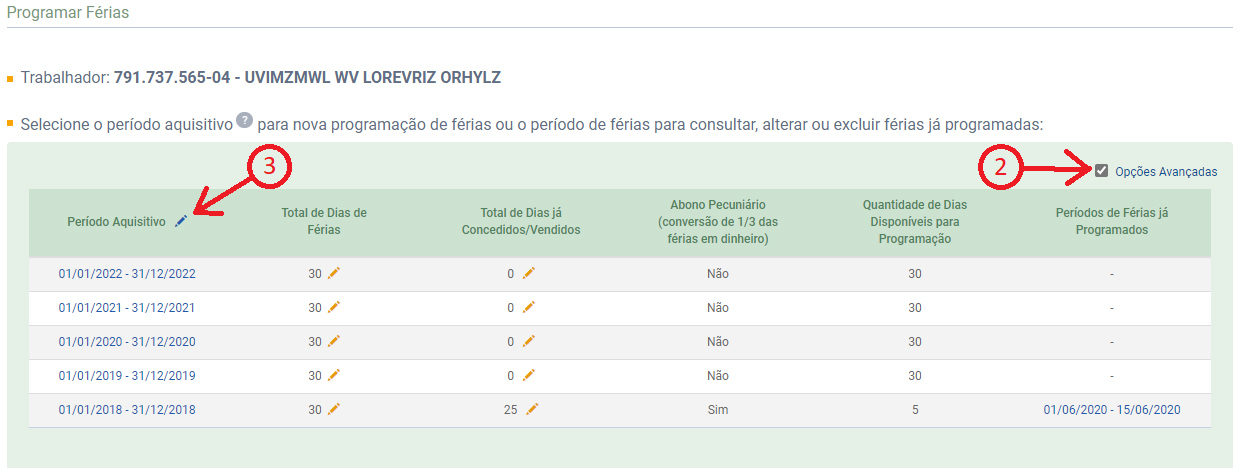
Task: Uncheck the Opções Avançadas checkbox
Action: 1102,170
